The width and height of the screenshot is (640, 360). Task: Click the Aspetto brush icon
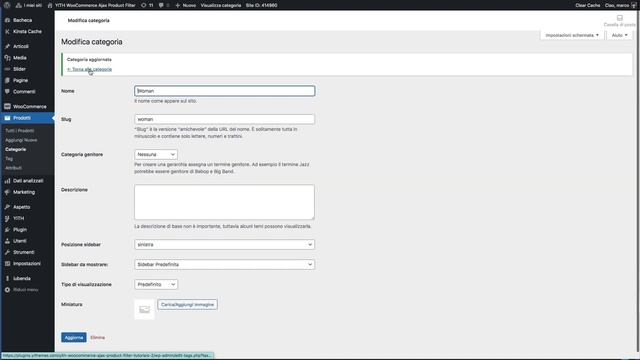click(7, 207)
